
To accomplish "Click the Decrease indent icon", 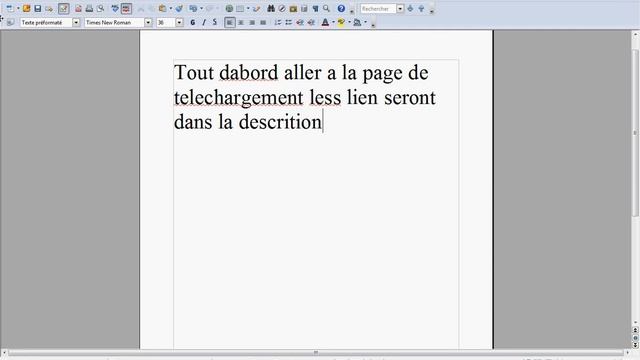I will click(300, 22).
